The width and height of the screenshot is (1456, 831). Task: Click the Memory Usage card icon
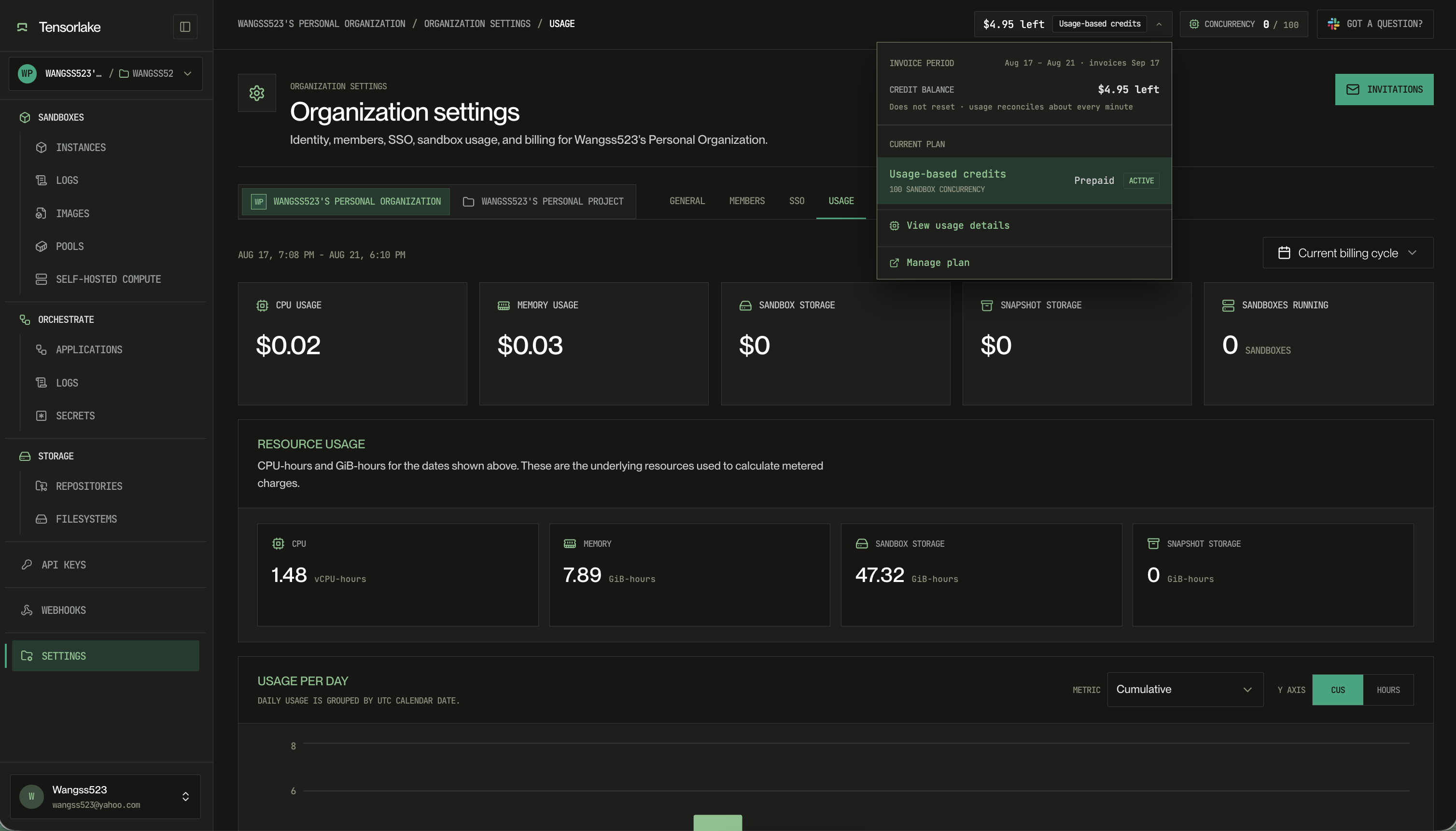pyautogui.click(x=504, y=305)
